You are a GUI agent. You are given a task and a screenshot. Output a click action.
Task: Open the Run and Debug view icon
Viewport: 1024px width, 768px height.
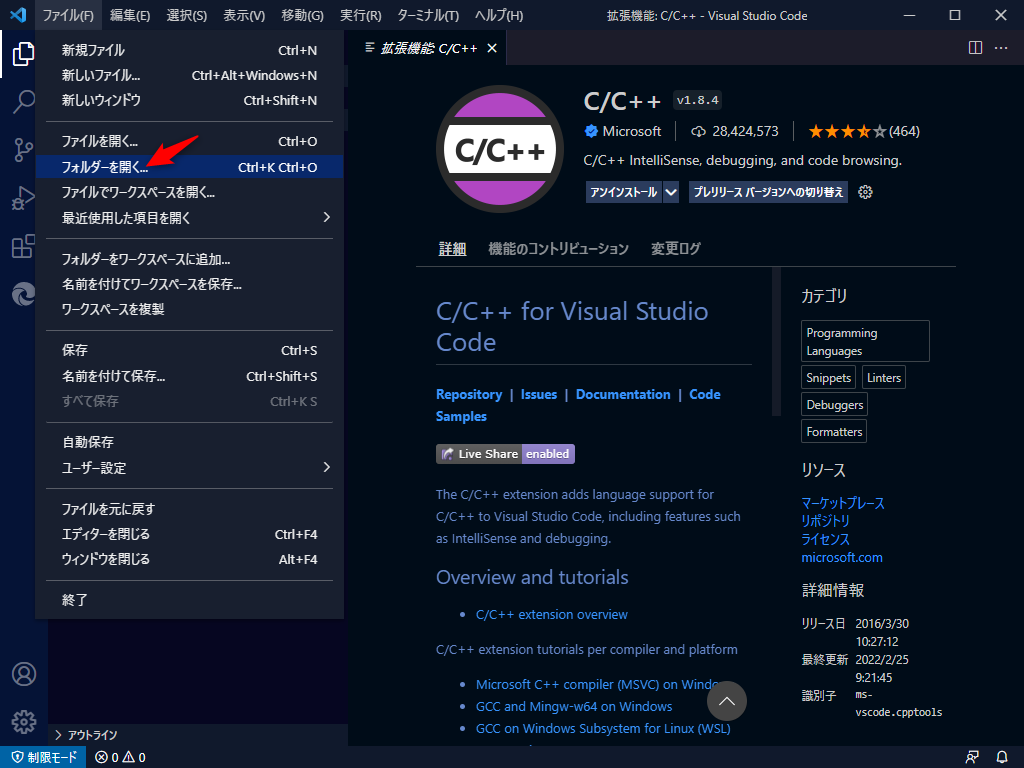24,198
